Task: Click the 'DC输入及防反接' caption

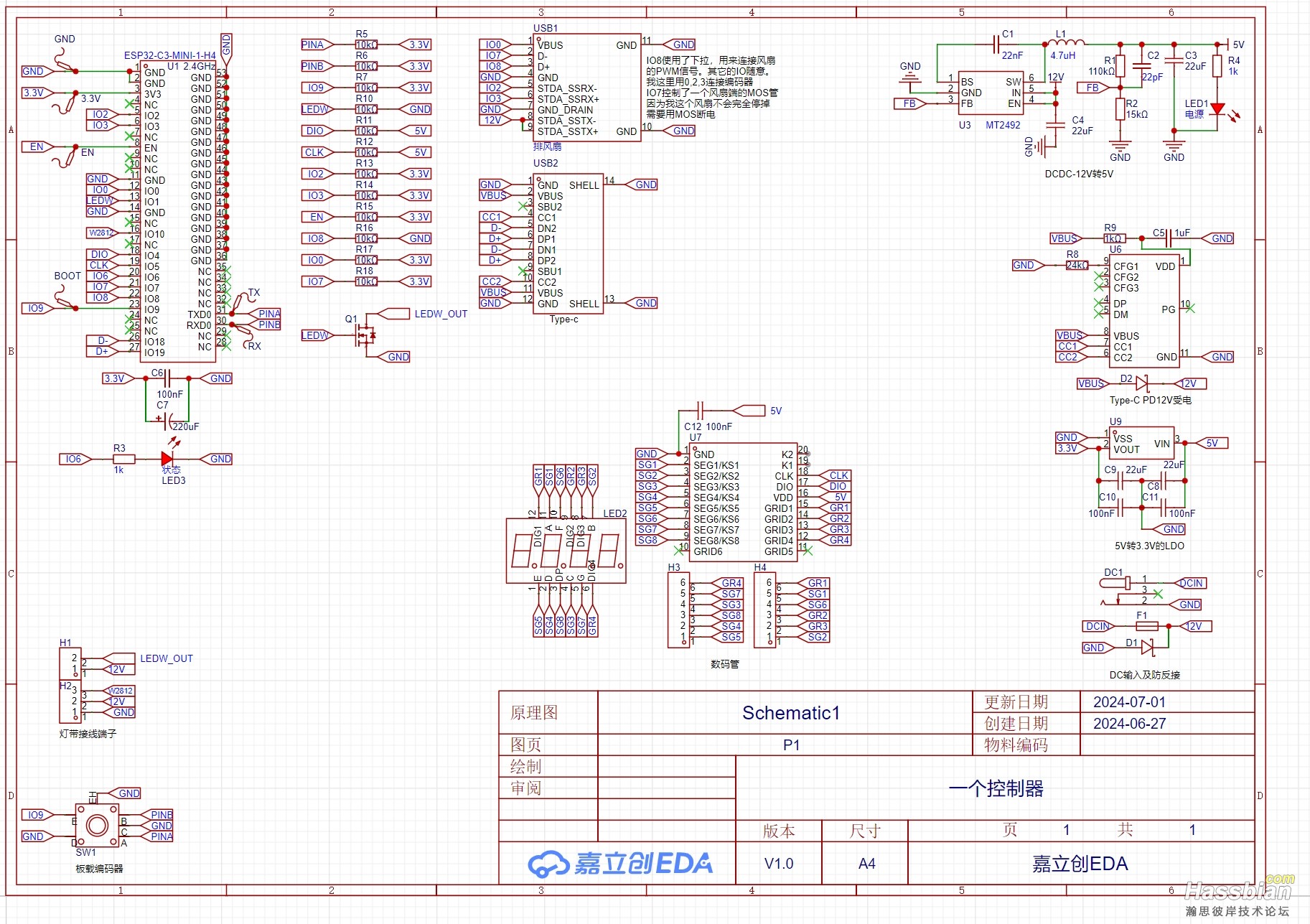Action: (x=1144, y=675)
